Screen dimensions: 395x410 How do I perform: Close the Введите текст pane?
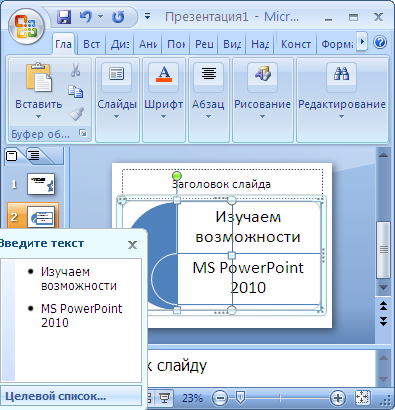tap(132, 245)
